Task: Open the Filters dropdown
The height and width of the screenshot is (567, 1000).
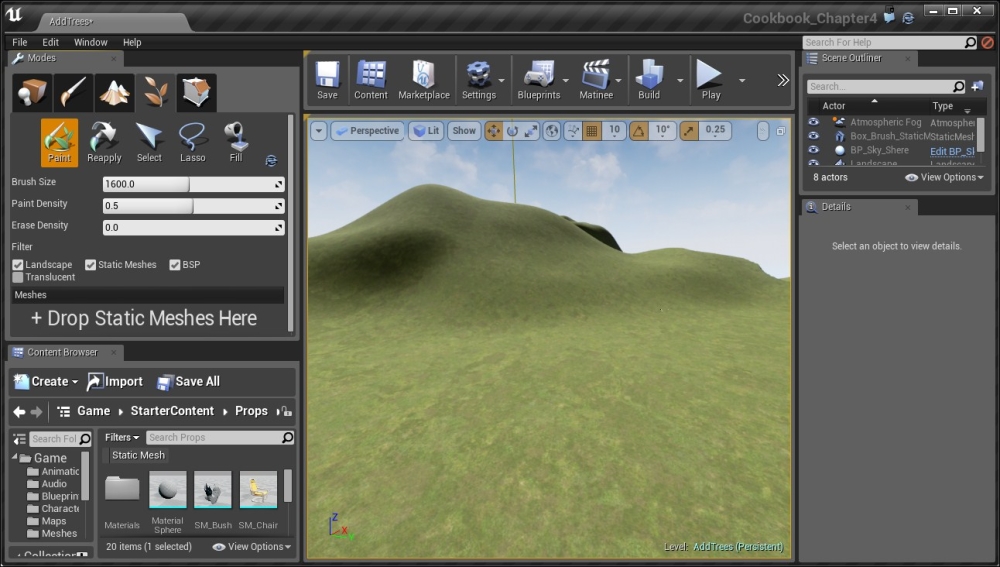Action: (x=122, y=438)
